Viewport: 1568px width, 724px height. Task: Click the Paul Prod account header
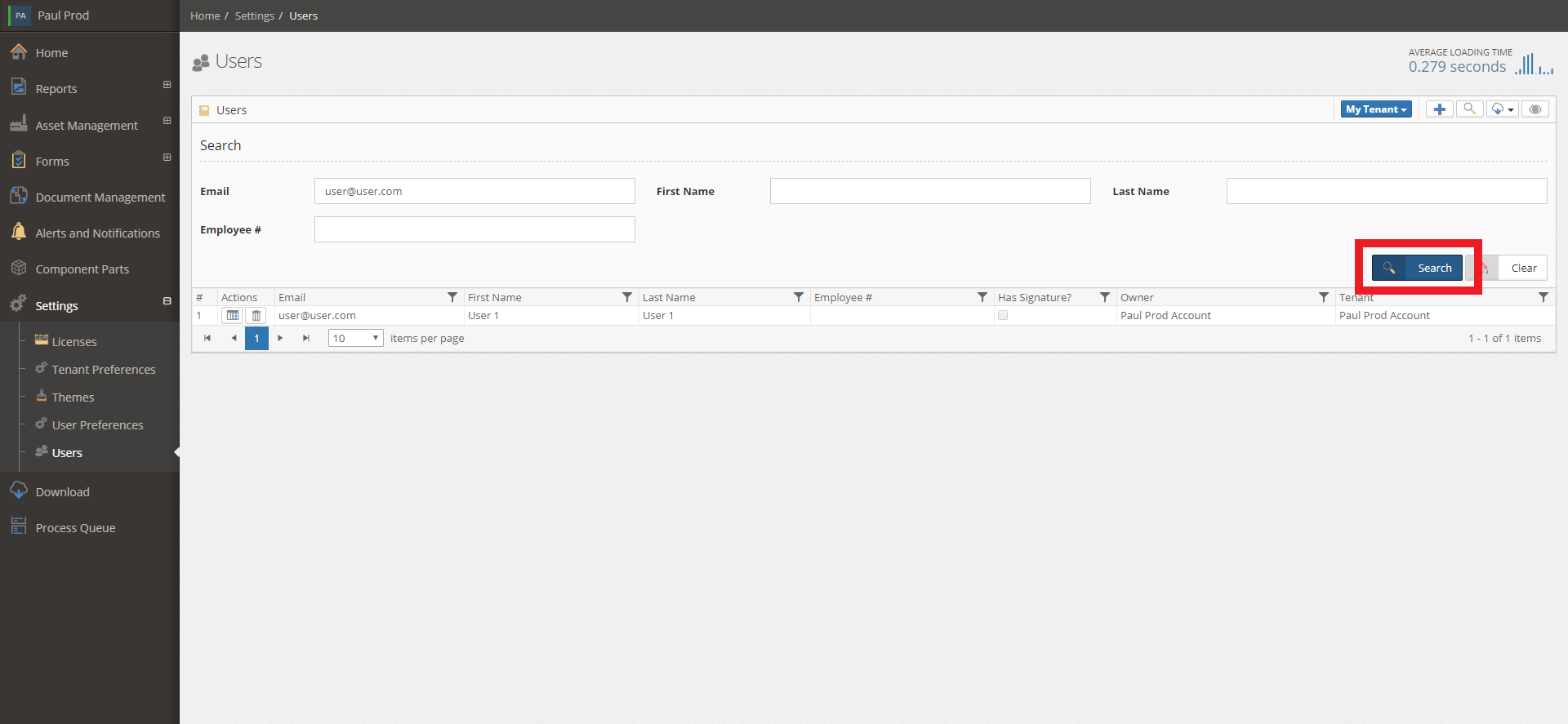click(x=63, y=16)
